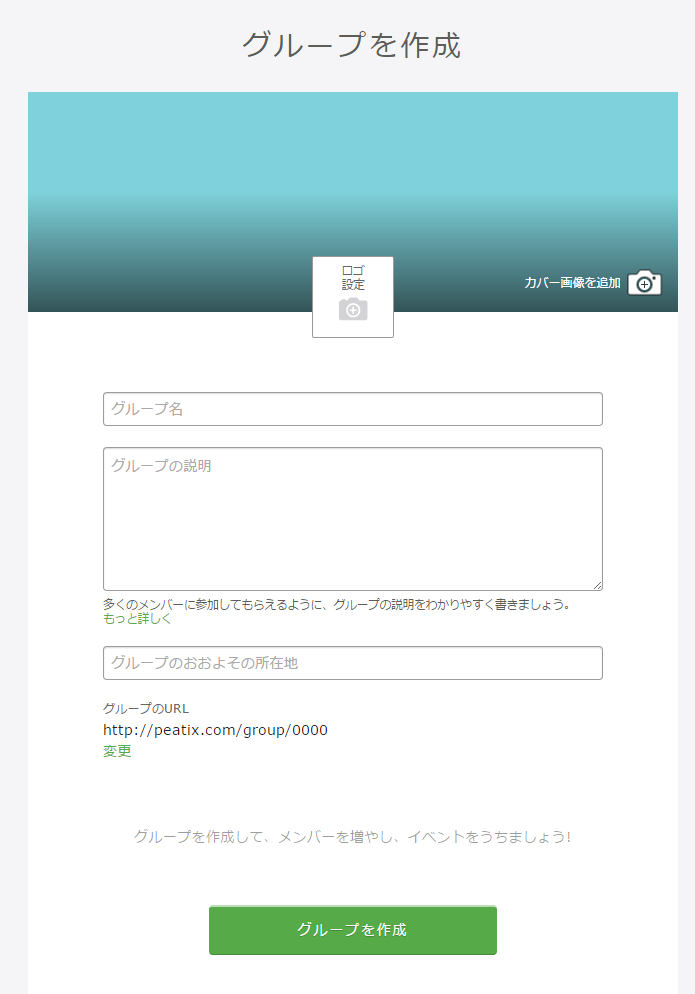The width and height of the screenshot is (695, 994).
Task: Click camera icon beside カバー画像を追加
Action: point(645,283)
